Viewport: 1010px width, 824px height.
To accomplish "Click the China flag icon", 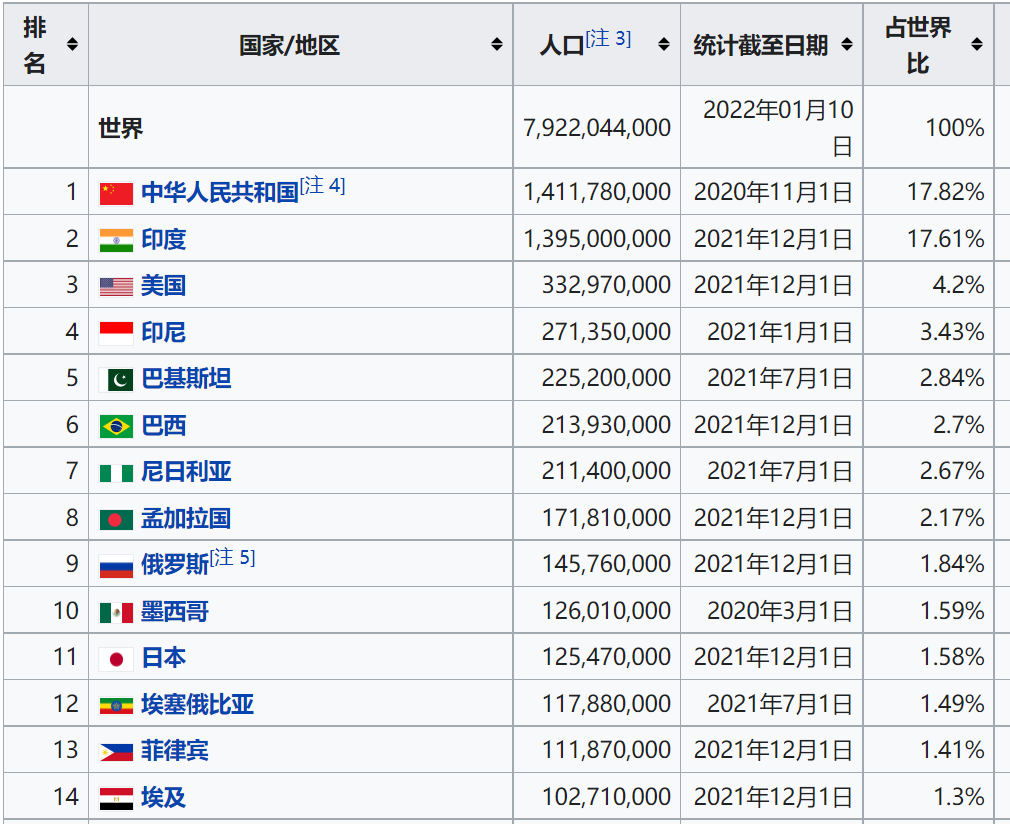I will (x=117, y=193).
